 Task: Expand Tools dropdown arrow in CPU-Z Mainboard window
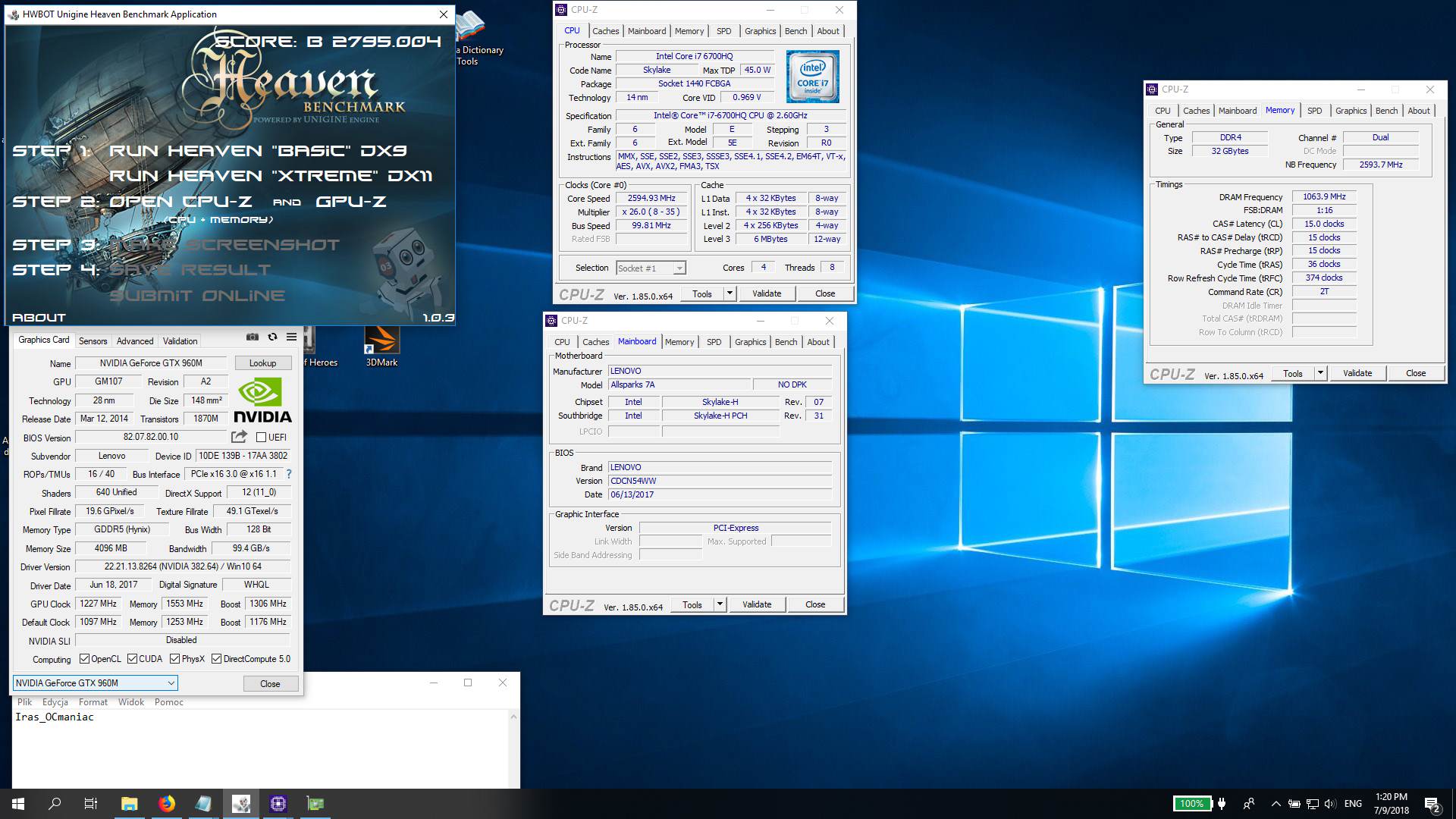point(720,604)
